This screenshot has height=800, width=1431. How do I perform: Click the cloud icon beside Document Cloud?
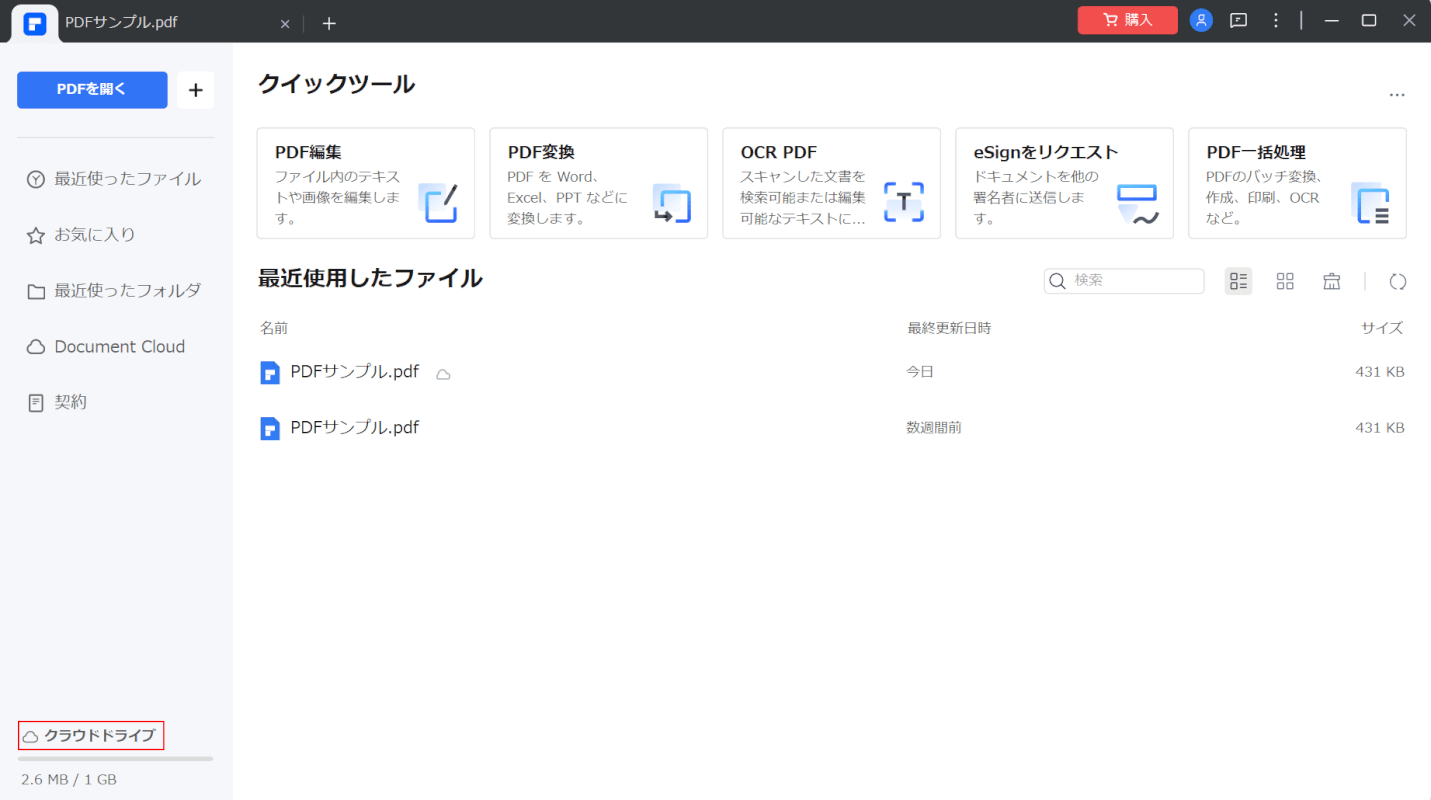(36, 347)
